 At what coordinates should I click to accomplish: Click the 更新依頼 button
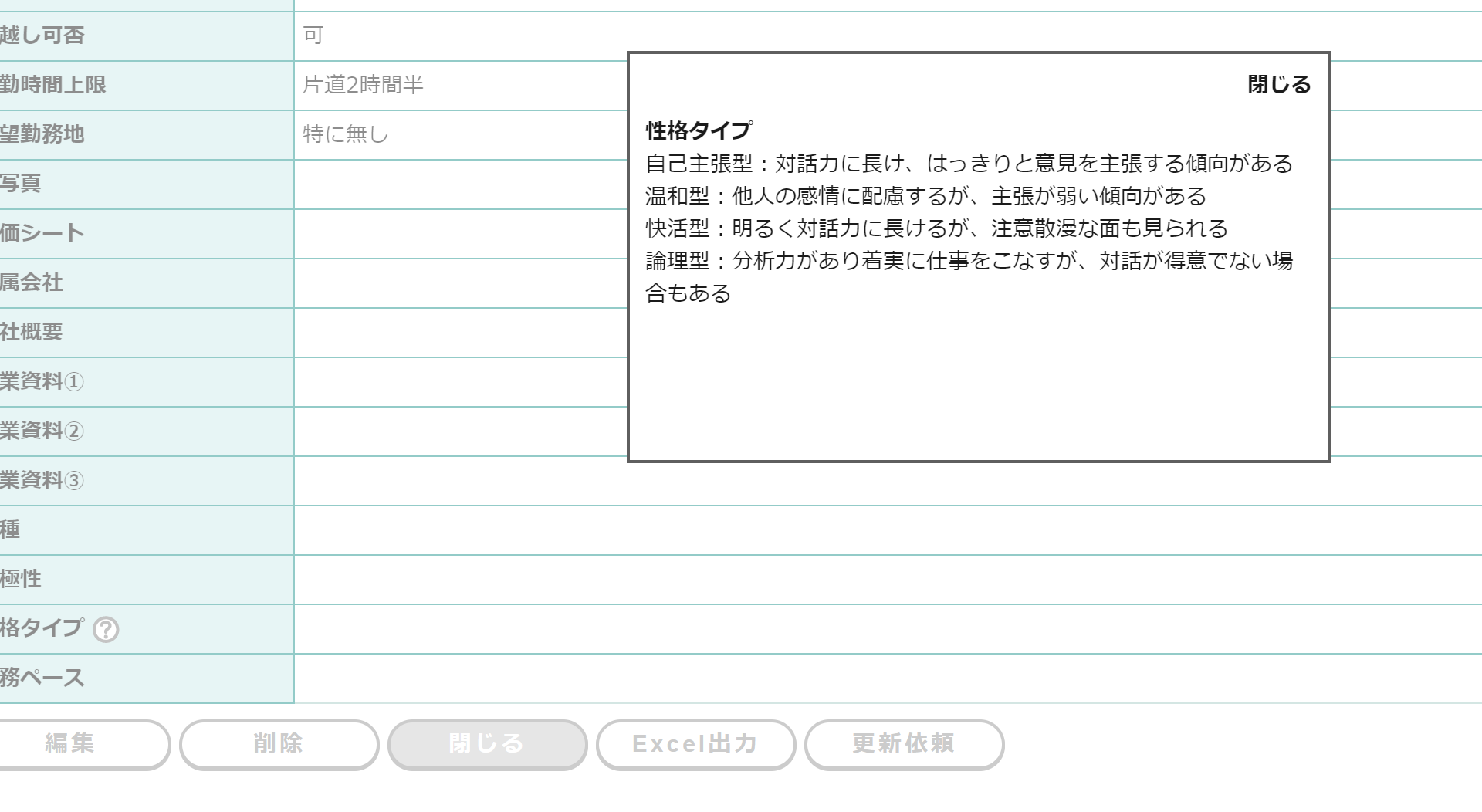[x=904, y=744]
